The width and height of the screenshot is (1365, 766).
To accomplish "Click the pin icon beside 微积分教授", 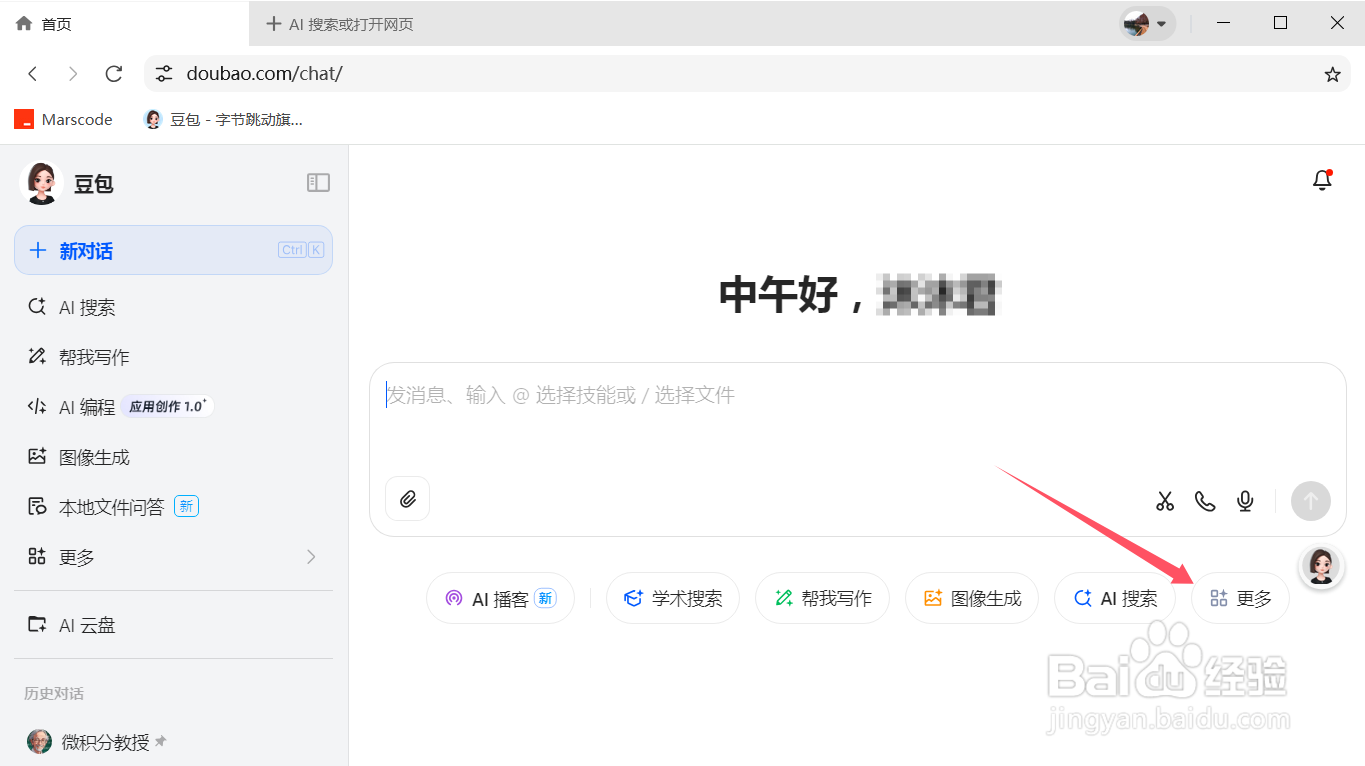I will (x=160, y=742).
